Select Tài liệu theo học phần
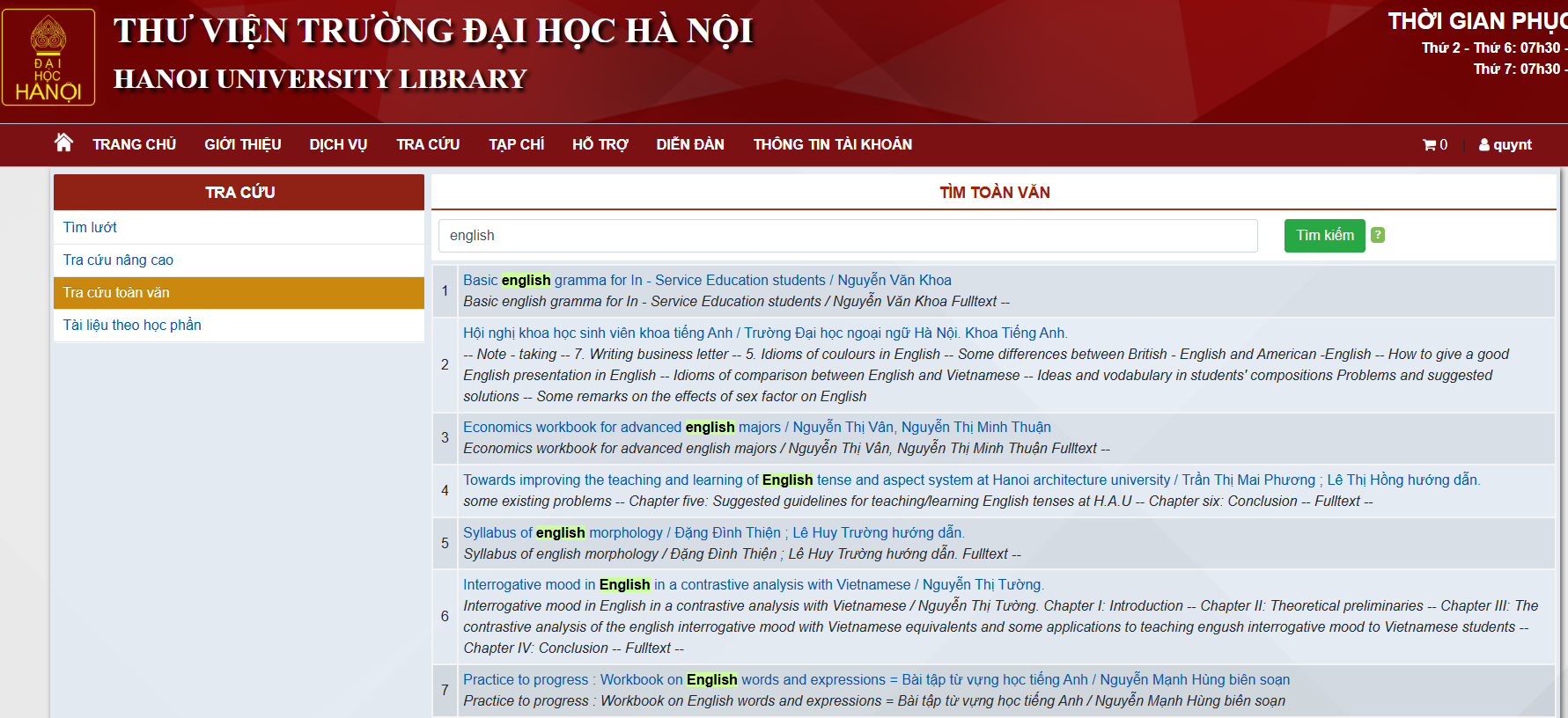This screenshot has height=718, width=1568. pyautogui.click(x=132, y=325)
